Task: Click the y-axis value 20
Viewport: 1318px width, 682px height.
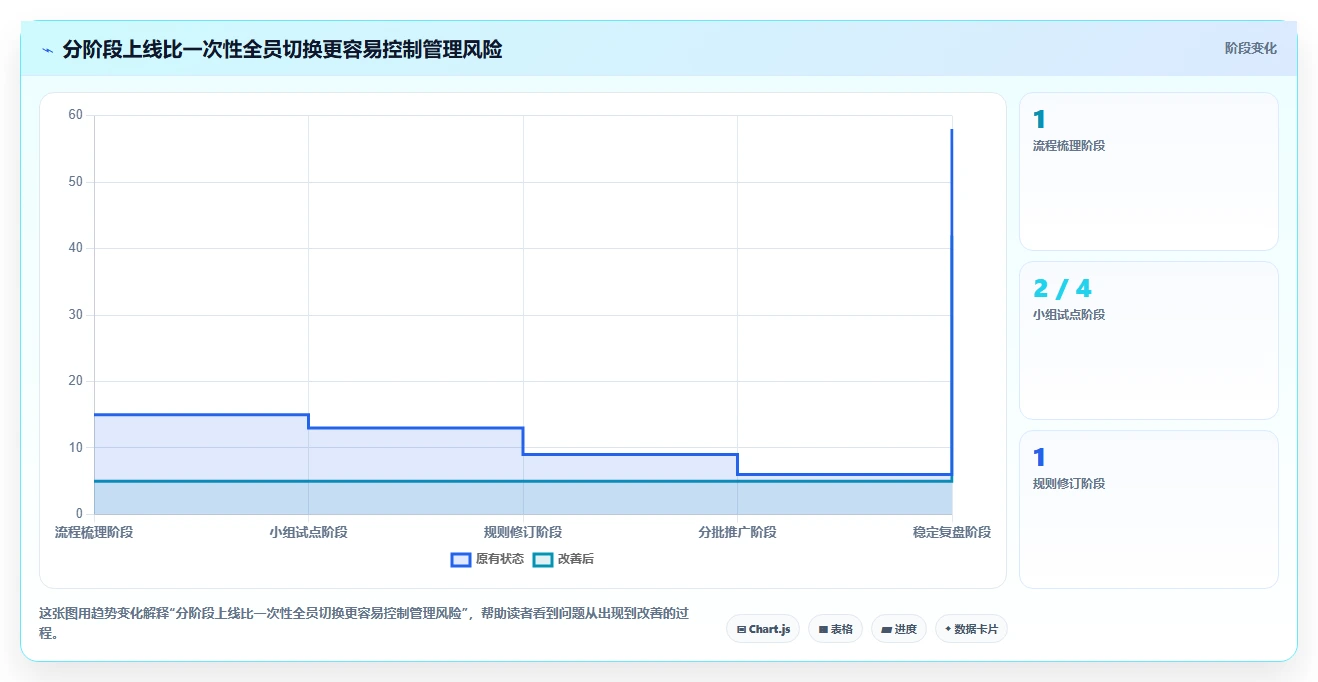Action: (75, 381)
